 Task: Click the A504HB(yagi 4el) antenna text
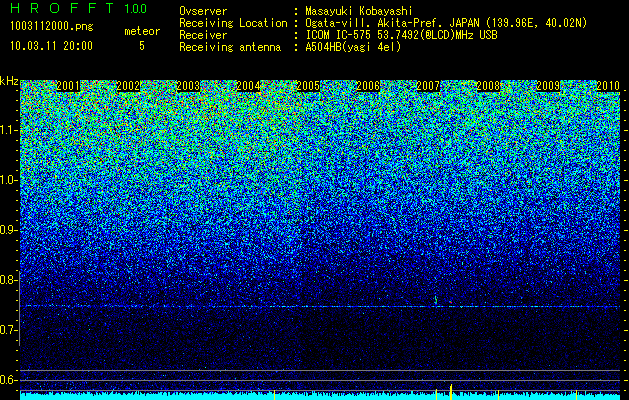pyautogui.click(x=353, y=47)
